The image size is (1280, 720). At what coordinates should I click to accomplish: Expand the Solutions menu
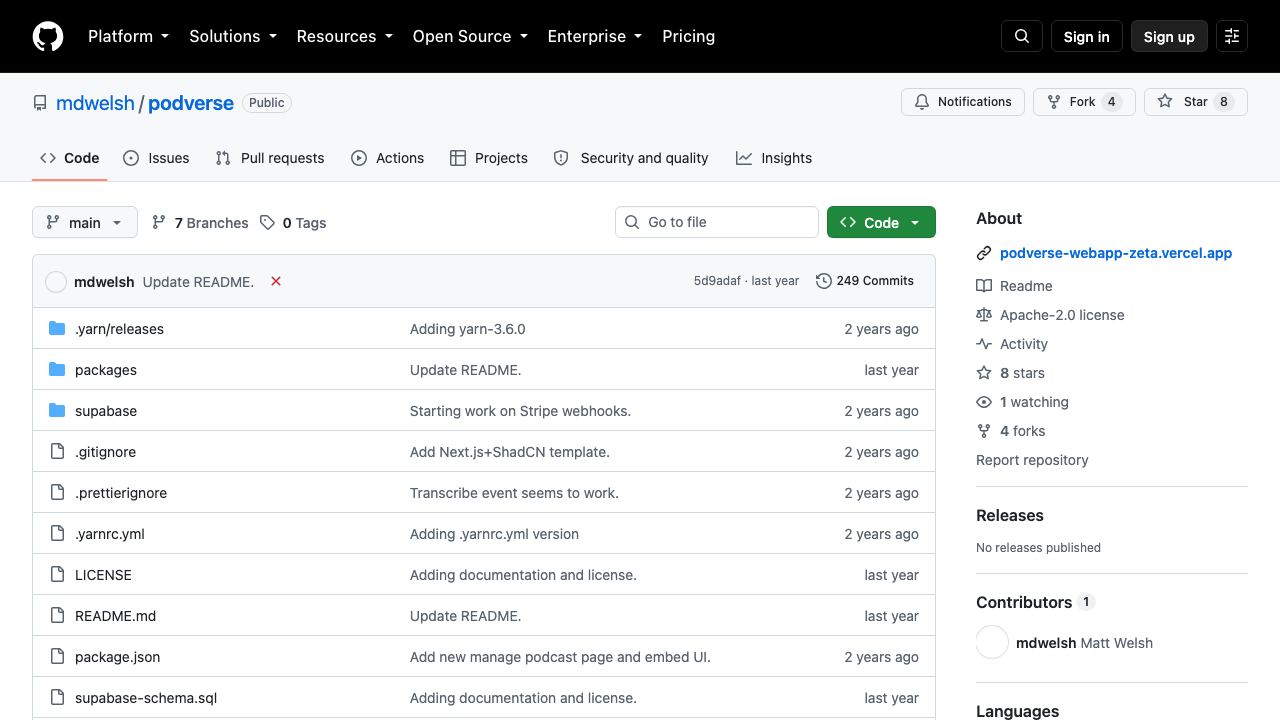pos(233,36)
